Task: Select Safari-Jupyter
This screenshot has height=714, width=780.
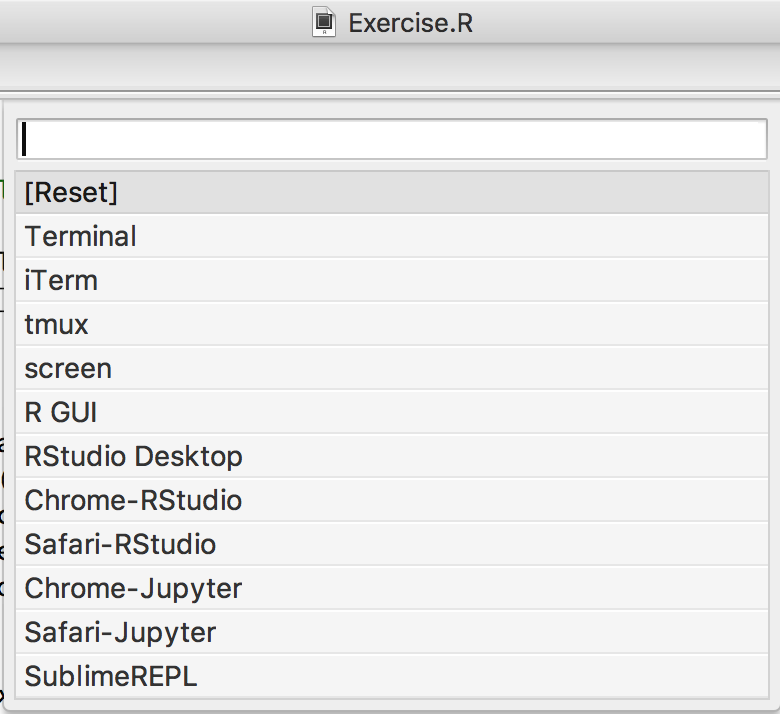Action: coord(392,632)
